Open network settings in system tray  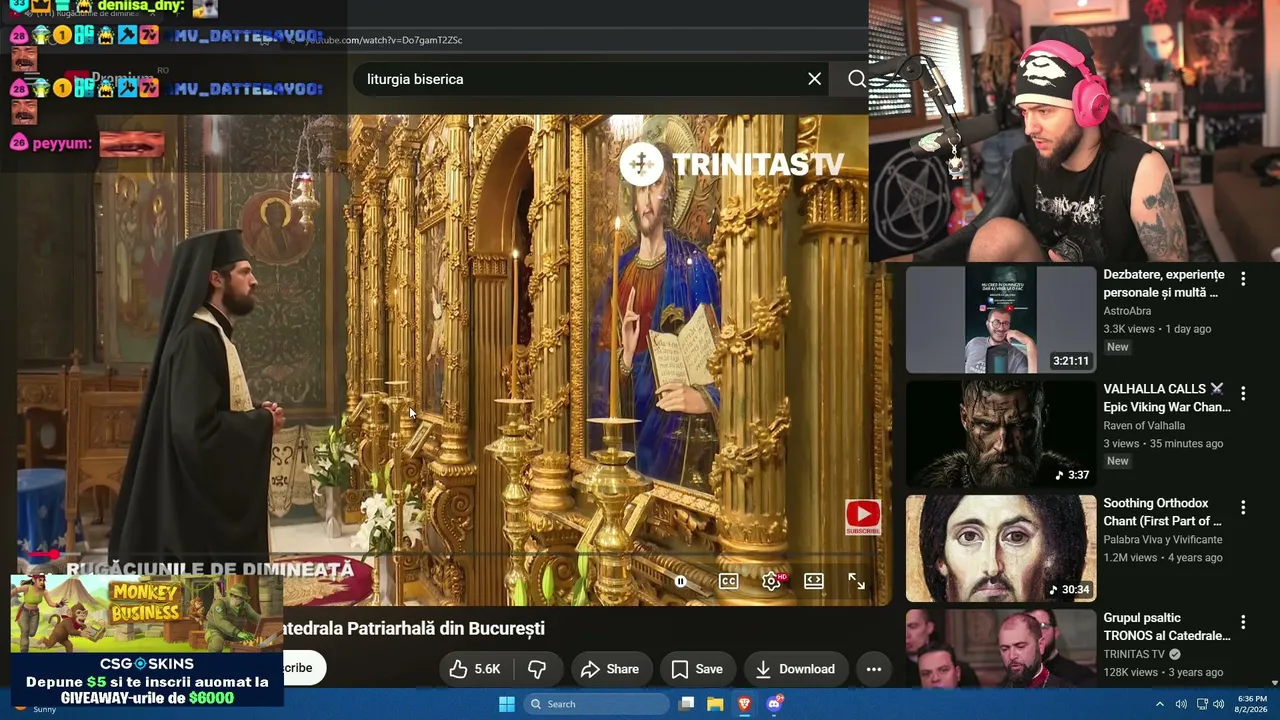(x=1202, y=704)
